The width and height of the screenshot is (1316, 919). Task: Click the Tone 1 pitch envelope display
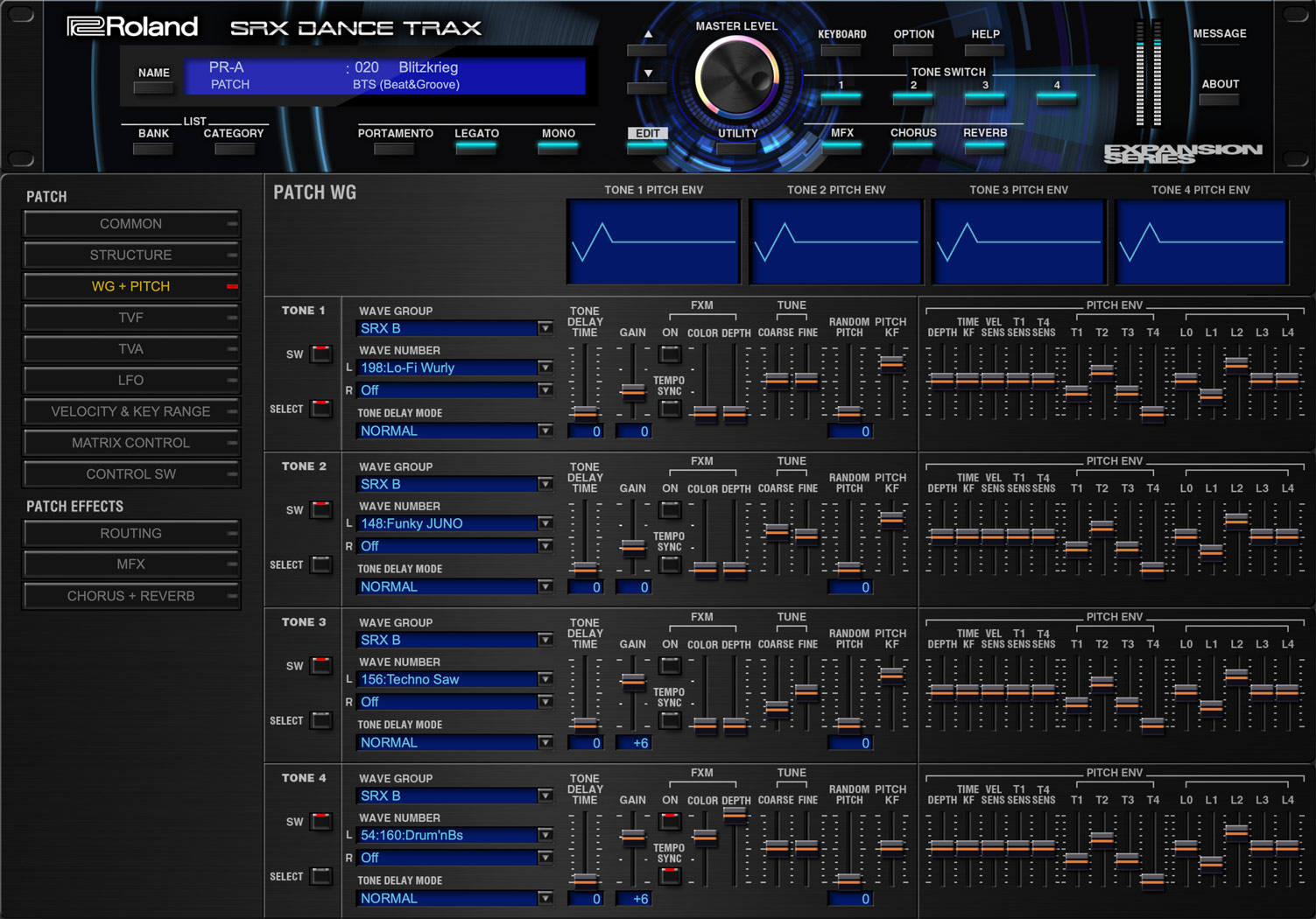(x=653, y=242)
